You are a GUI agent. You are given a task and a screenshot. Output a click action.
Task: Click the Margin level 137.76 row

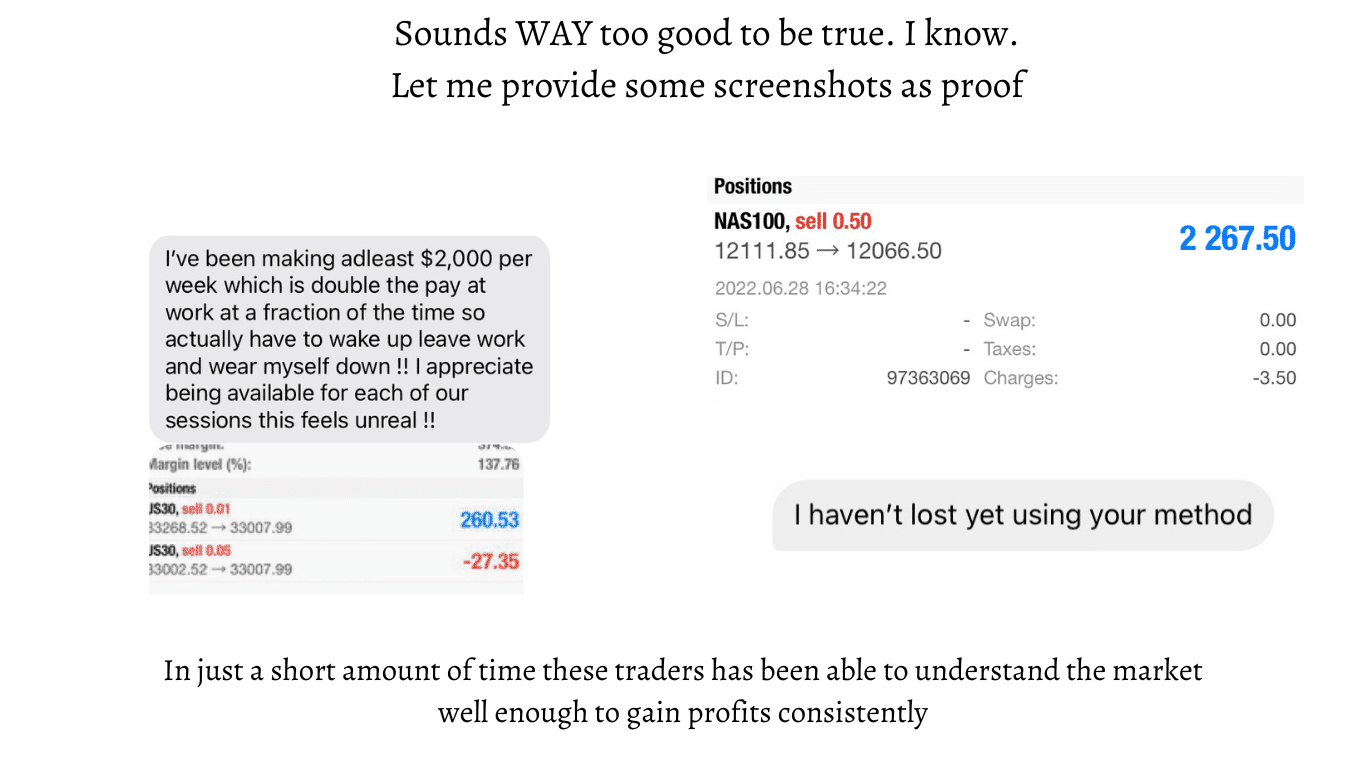pos(335,464)
